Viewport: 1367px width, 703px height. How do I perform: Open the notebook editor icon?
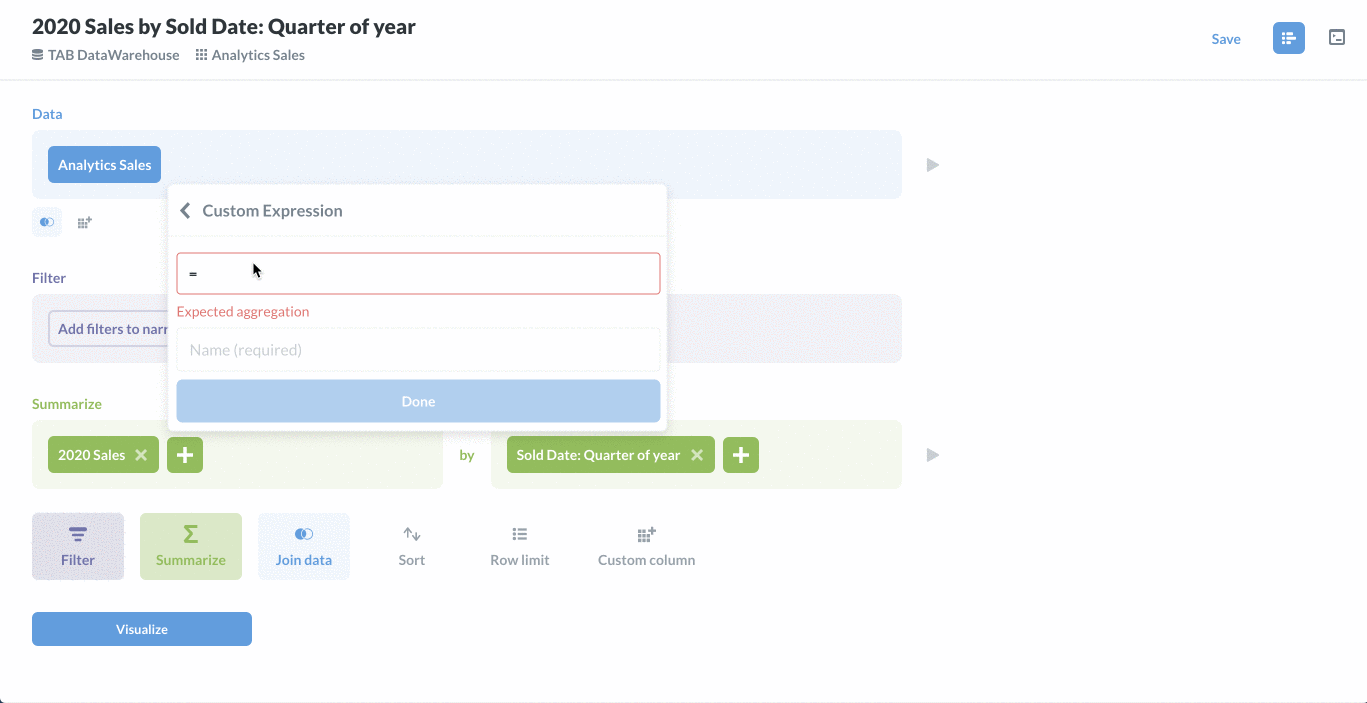[1288, 38]
